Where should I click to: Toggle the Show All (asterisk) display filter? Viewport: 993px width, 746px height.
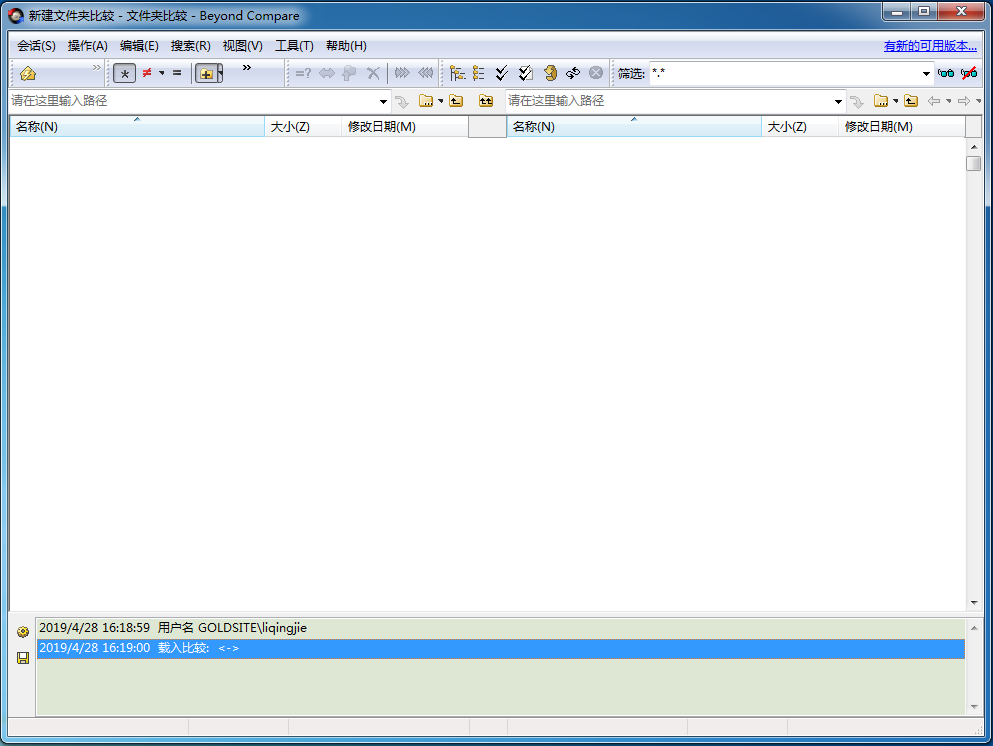(x=124, y=73)
